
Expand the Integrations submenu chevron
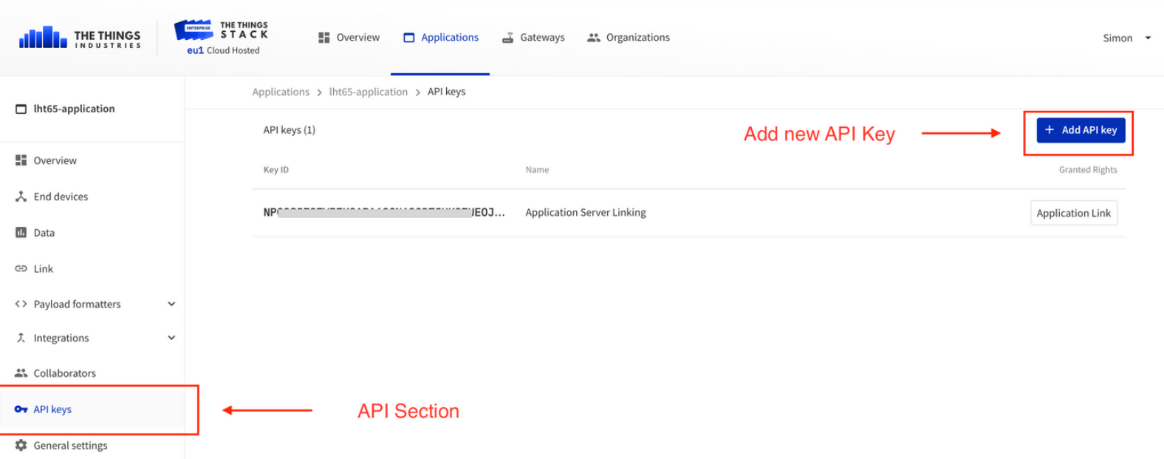pyautogui.click(x=171, y=338)
